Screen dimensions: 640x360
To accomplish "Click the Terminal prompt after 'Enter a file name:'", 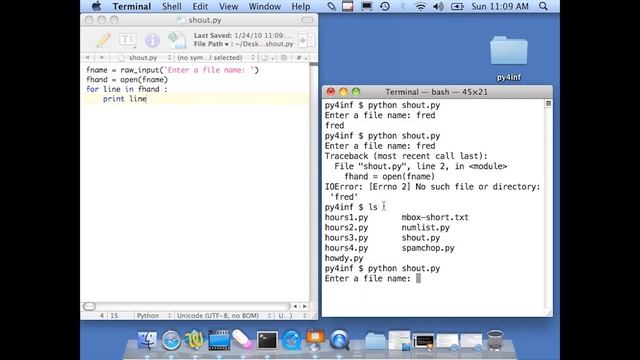I will coord(418,278).
